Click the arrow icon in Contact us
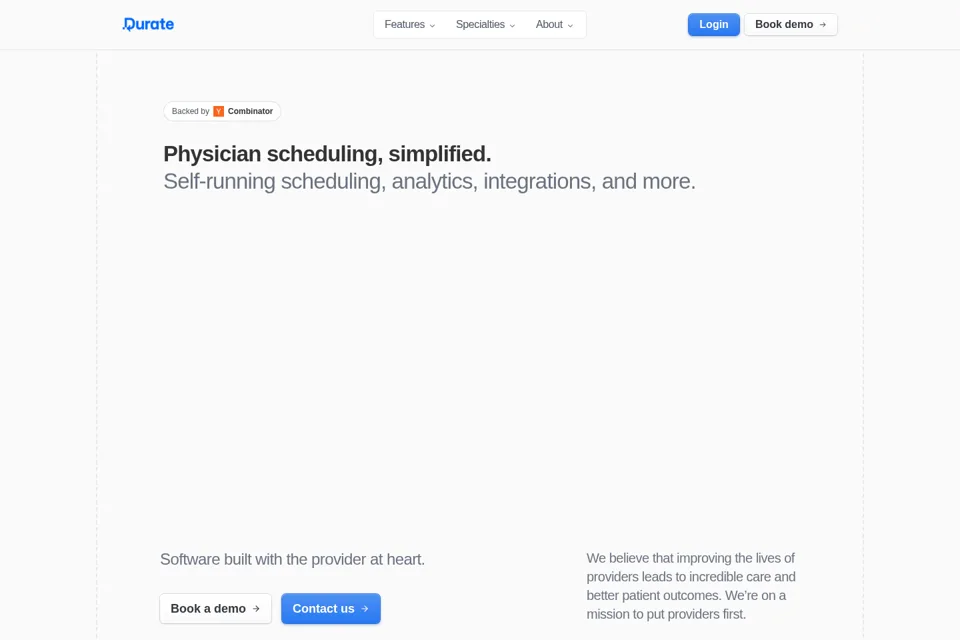Image resolution: width=960 pixels, height=640 pixels. (x=365, y=609)
